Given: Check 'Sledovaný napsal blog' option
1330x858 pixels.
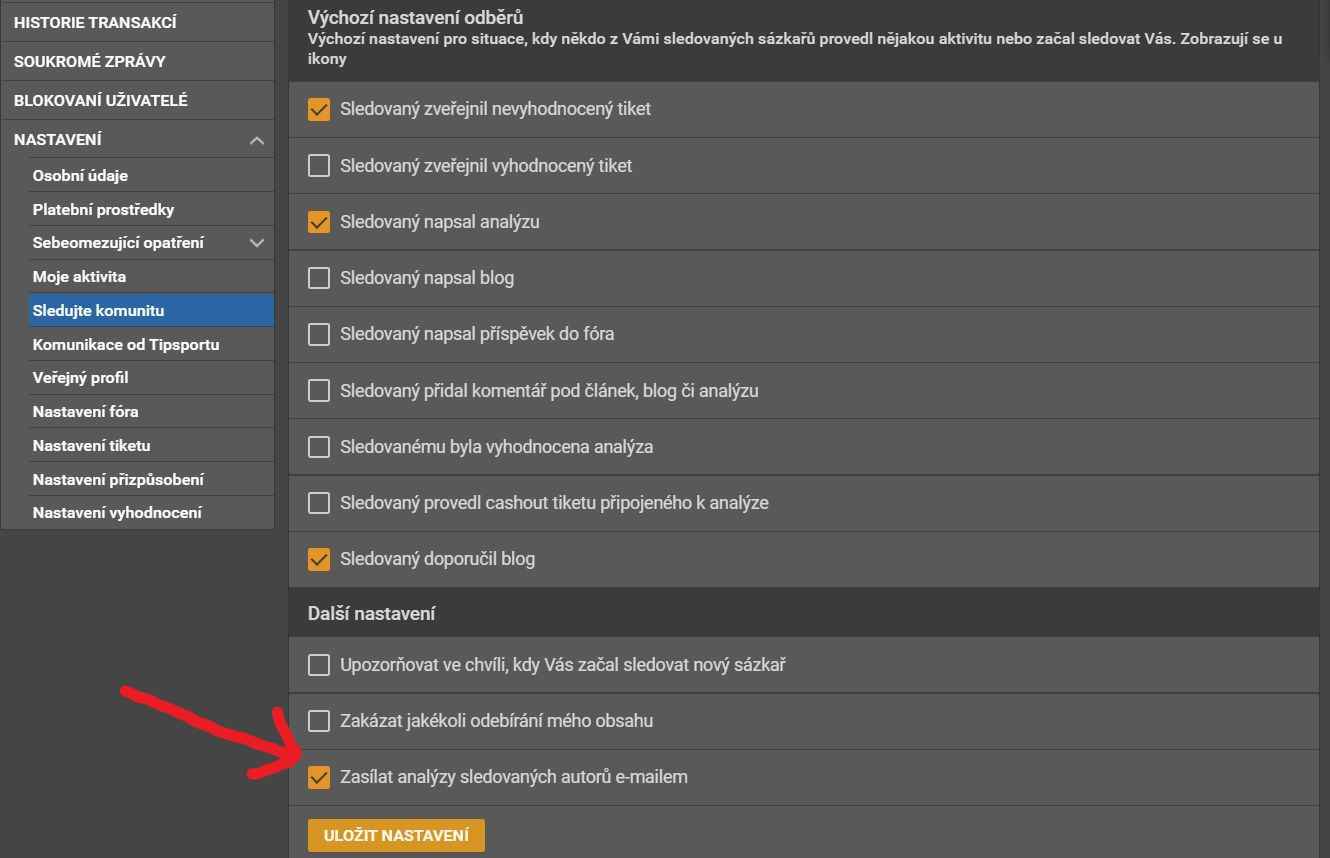Looking at the screenshot, I should coord(319,278).
